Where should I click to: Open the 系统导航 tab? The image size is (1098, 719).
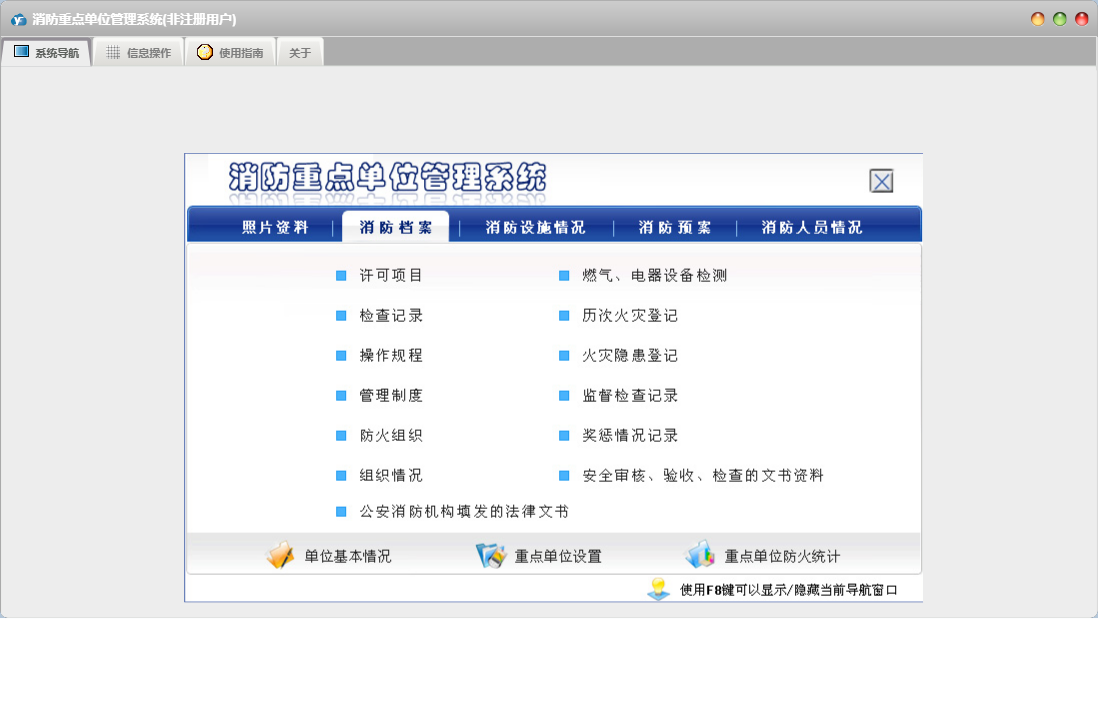point(46,53)
